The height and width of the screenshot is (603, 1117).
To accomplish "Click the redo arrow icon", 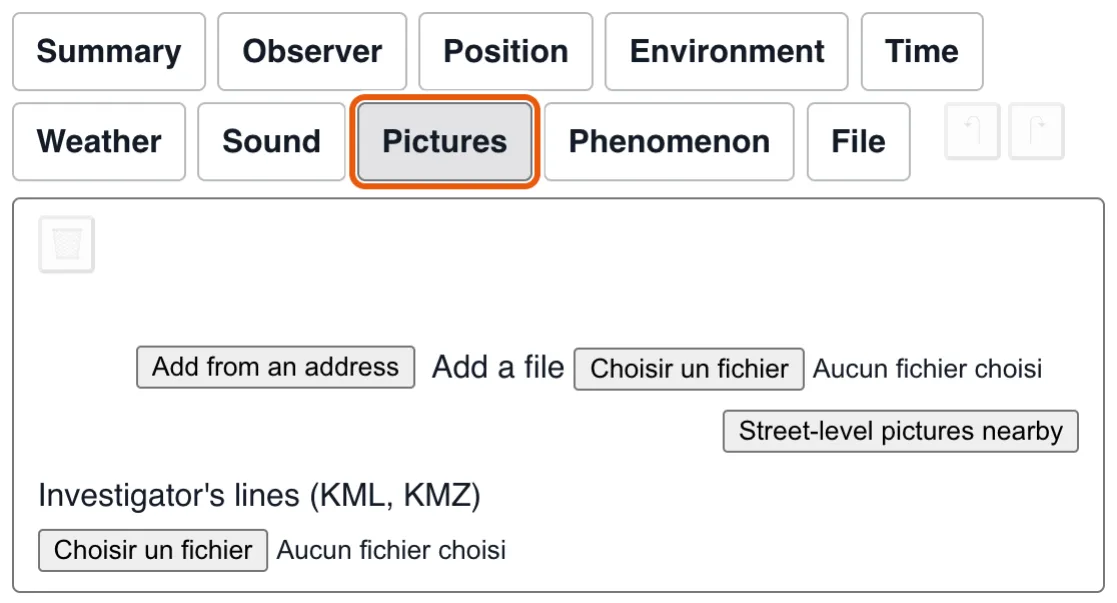I will (1037, 131).
